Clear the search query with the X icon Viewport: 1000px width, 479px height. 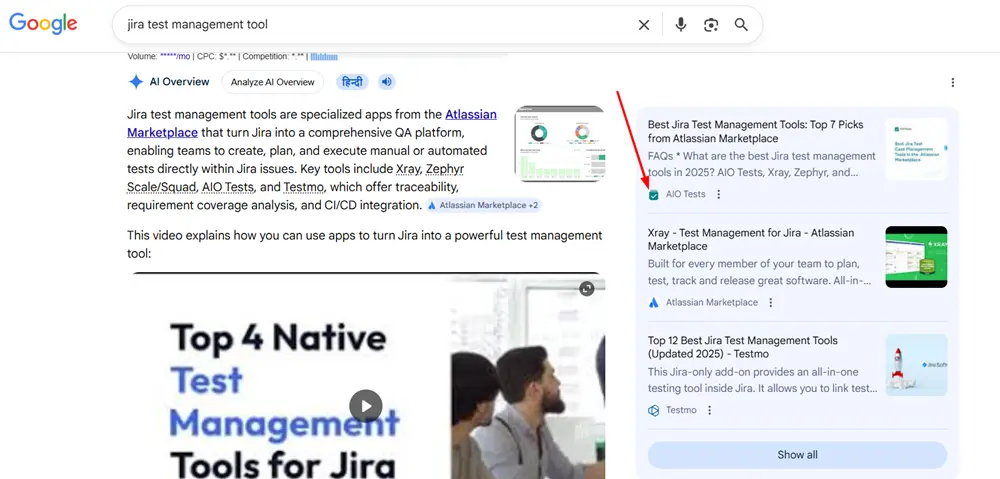coord(644,25)
